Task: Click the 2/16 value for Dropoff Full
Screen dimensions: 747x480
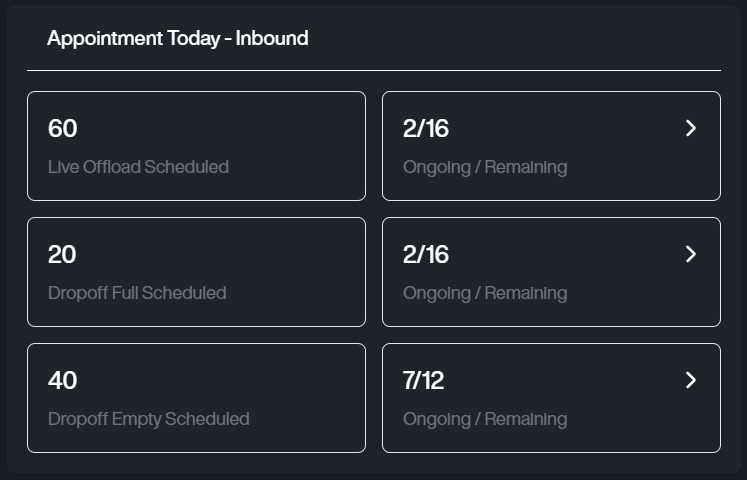Action: pos(426,255)
